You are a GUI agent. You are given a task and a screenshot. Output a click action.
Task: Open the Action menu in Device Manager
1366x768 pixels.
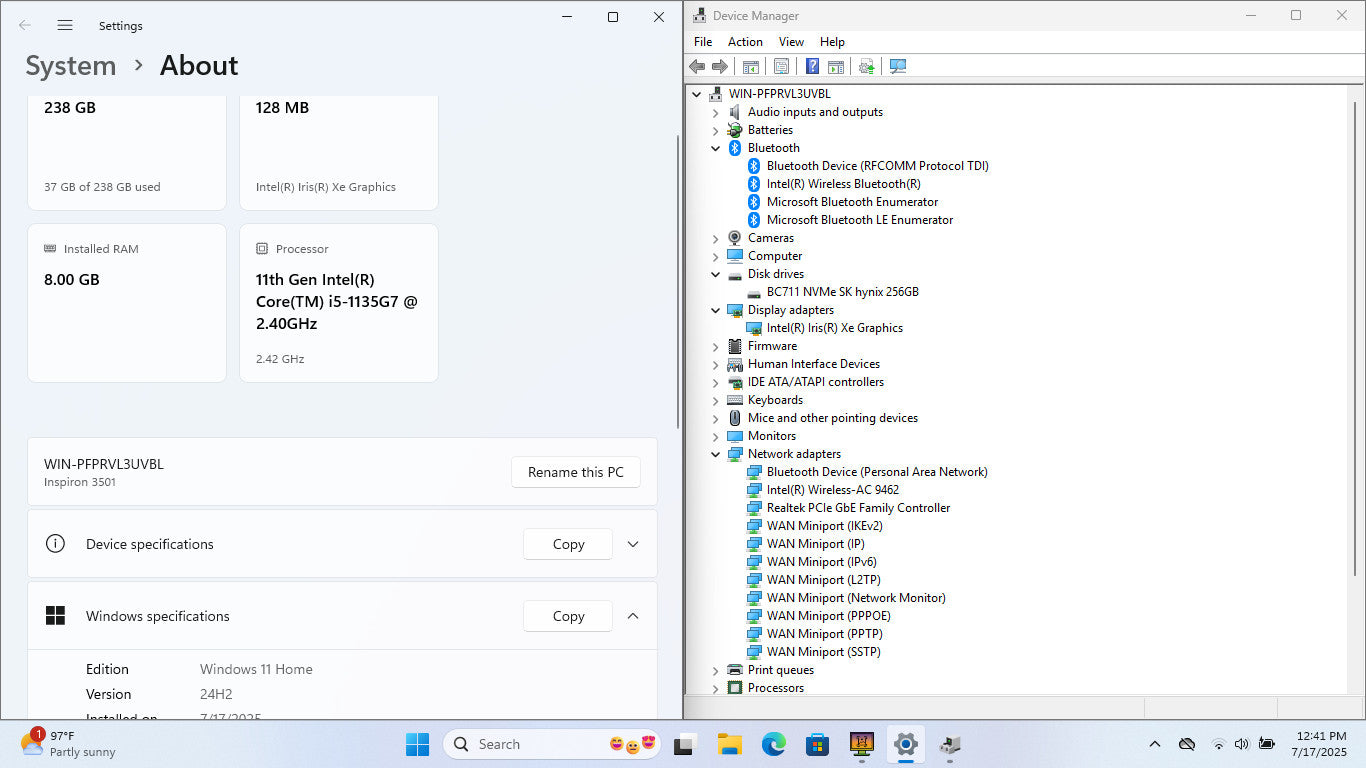pos(745,42)
